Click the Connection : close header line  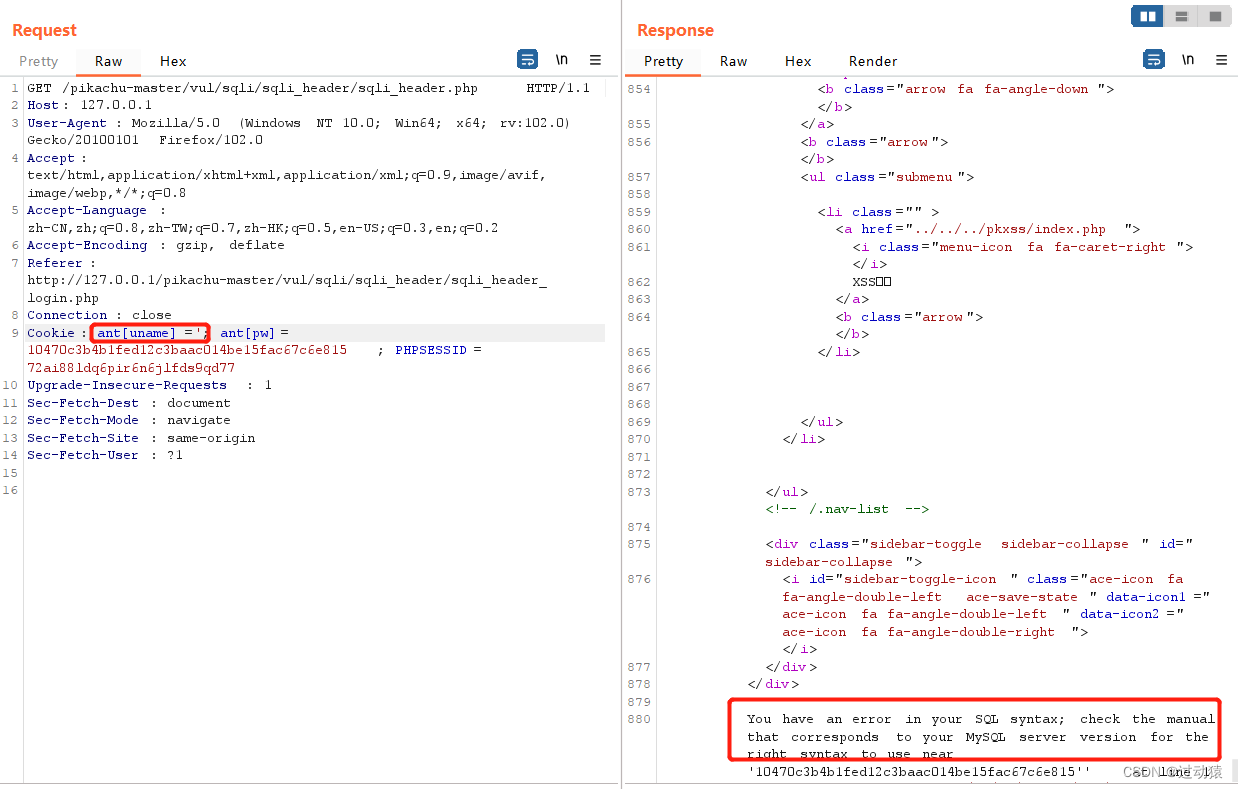coord(99,315)
